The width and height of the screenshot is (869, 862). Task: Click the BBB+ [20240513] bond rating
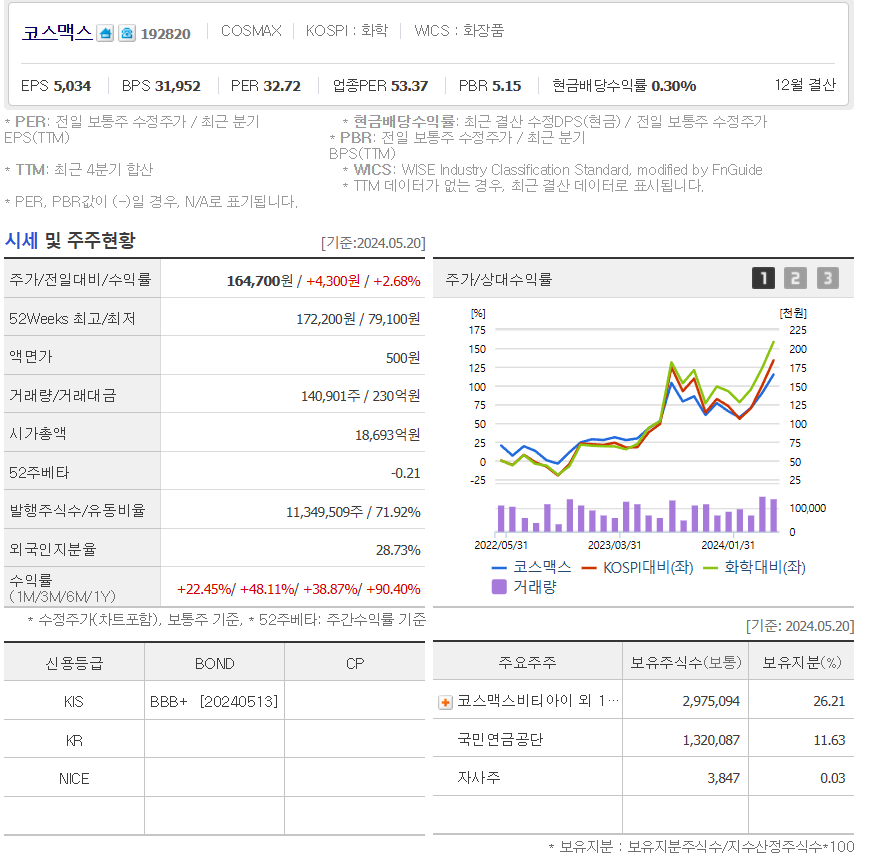pos(214,702)
